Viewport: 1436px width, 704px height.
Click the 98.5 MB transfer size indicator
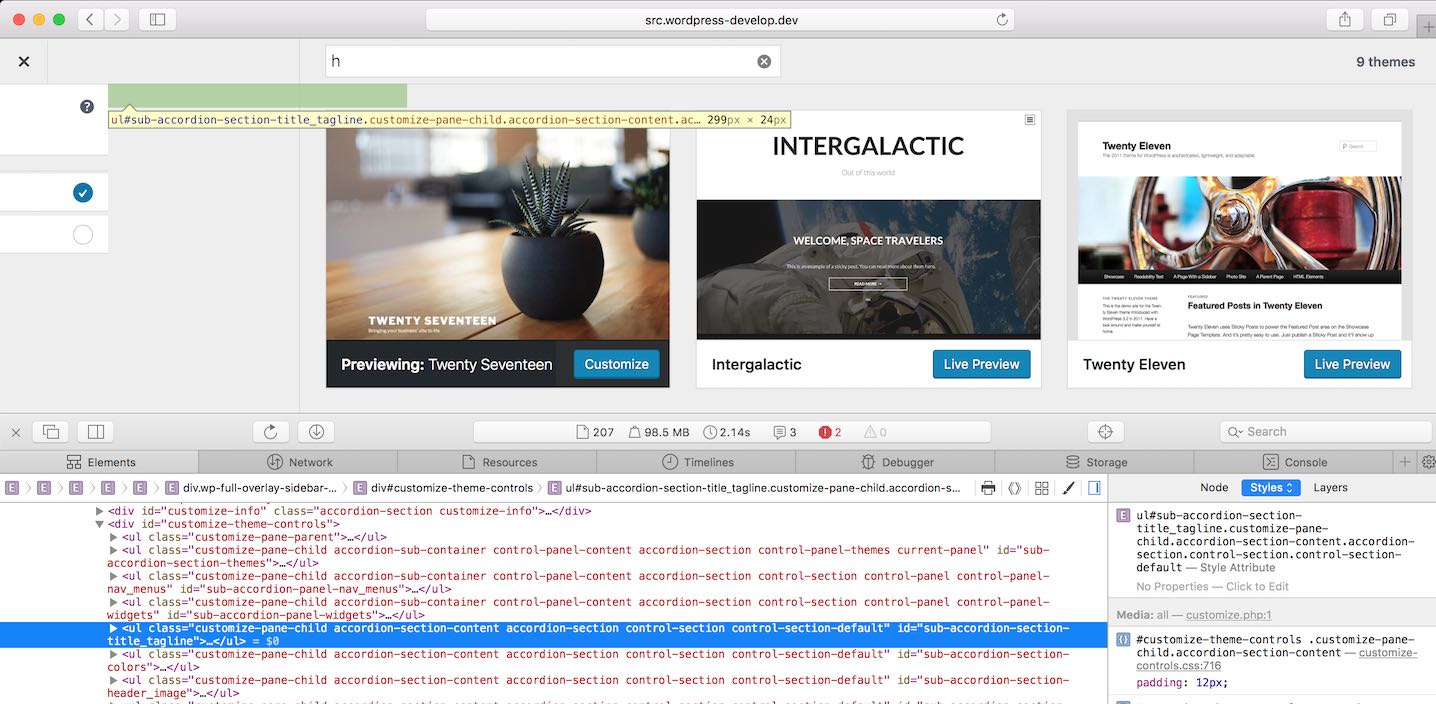659,432
